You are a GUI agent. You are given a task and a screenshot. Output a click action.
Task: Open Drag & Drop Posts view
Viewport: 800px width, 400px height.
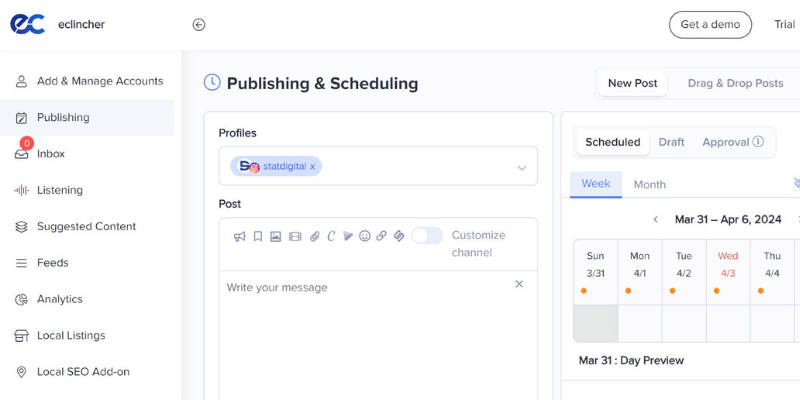pos(735,83)
